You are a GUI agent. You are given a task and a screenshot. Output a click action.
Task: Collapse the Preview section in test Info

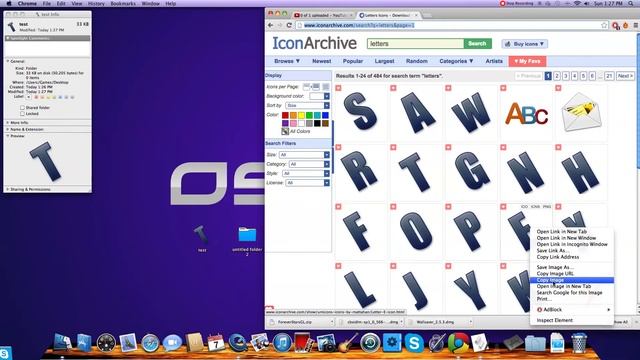click(7, 136)
